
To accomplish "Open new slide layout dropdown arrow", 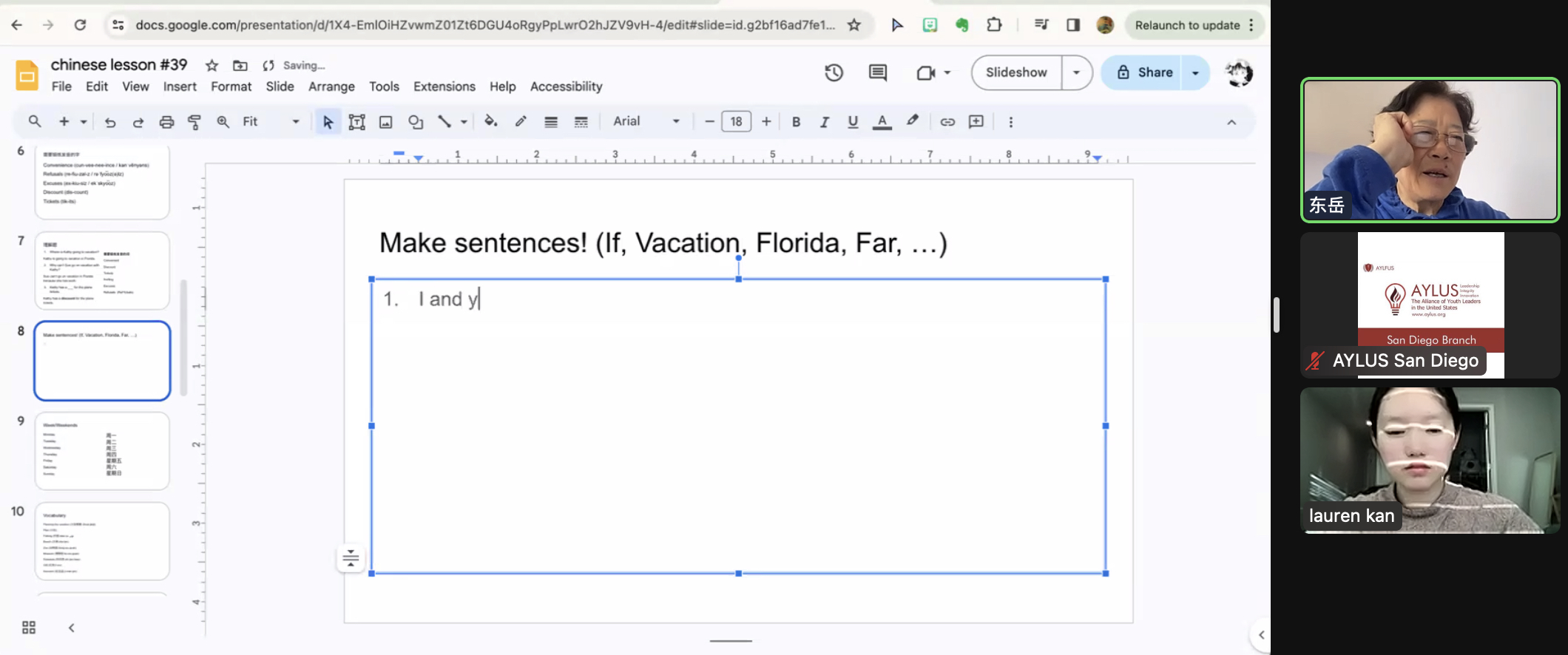I will point(84,121).
